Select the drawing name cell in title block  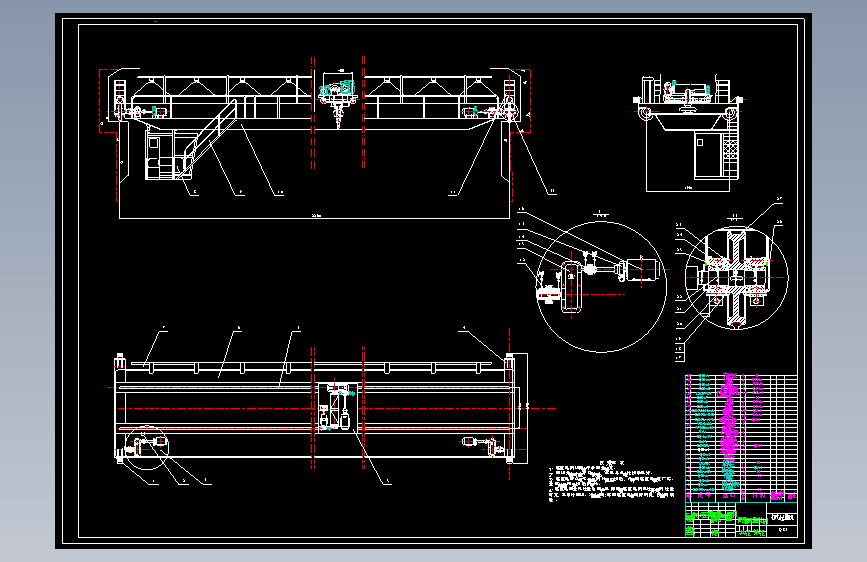[782, 518]
